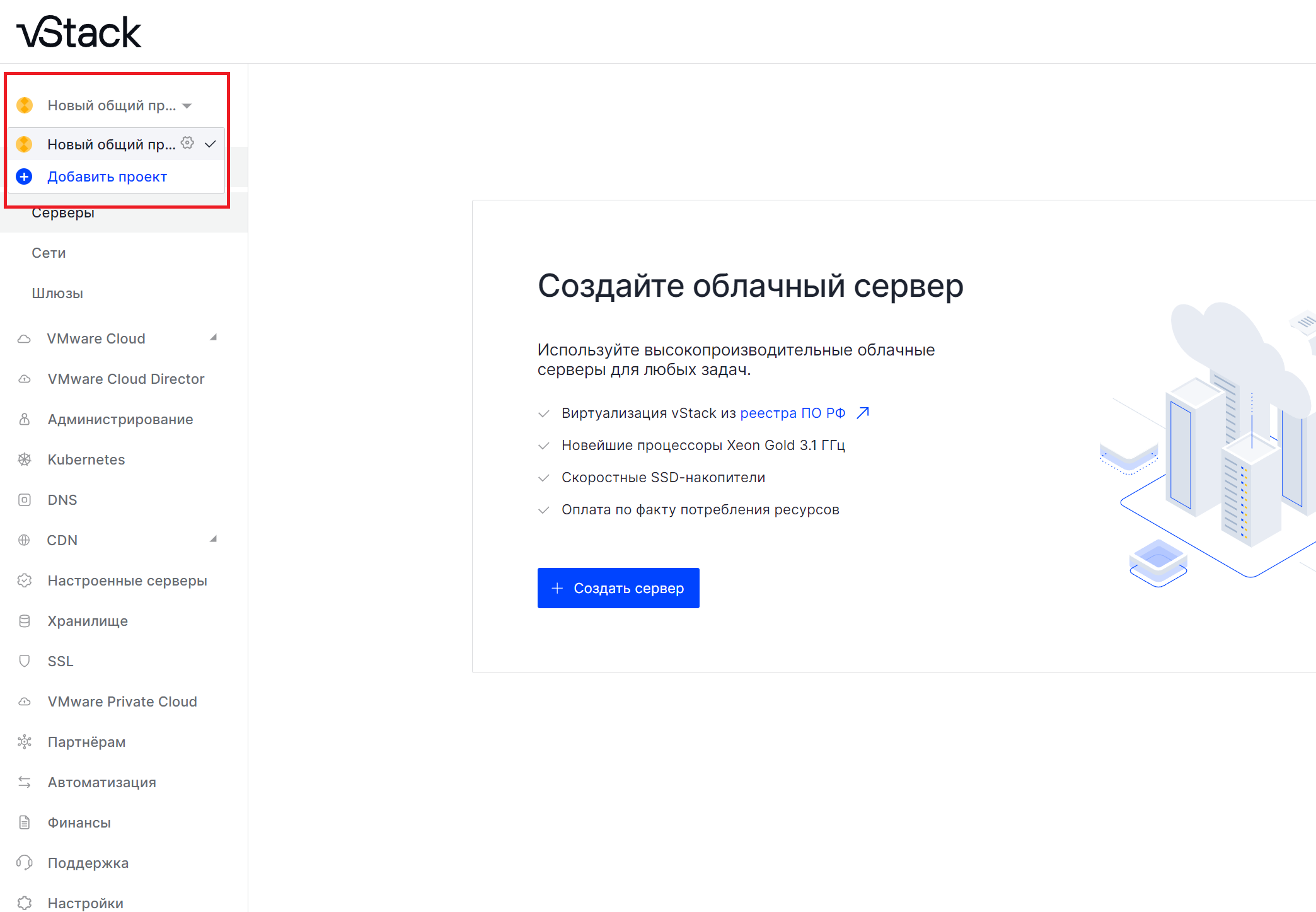Click the blue plus Добавить проект icon
The height and width of the screenshot is (912, 1316).
24,176
